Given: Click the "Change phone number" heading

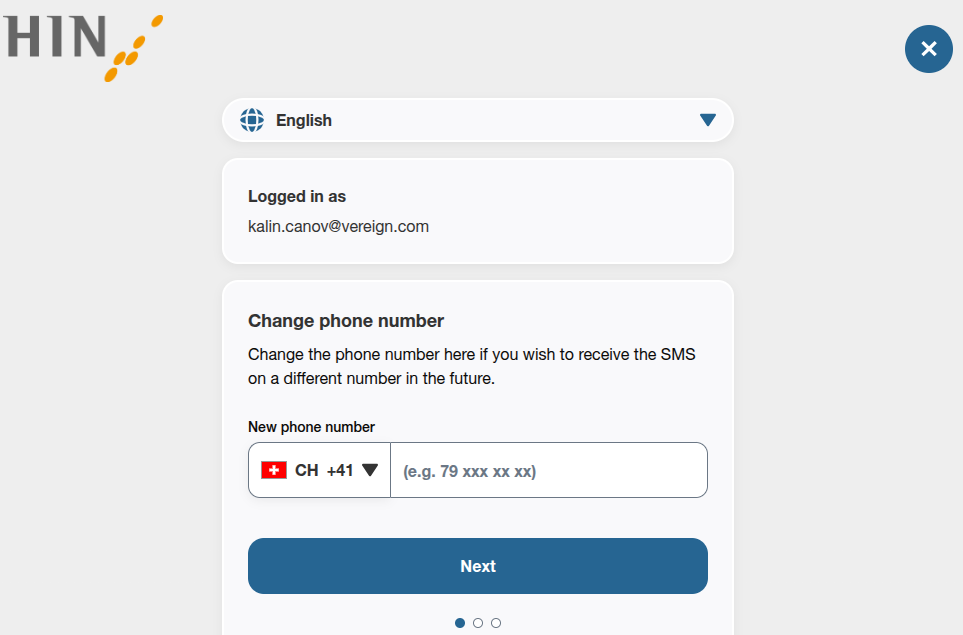Looking at the screenshot, I should point(346,321).
